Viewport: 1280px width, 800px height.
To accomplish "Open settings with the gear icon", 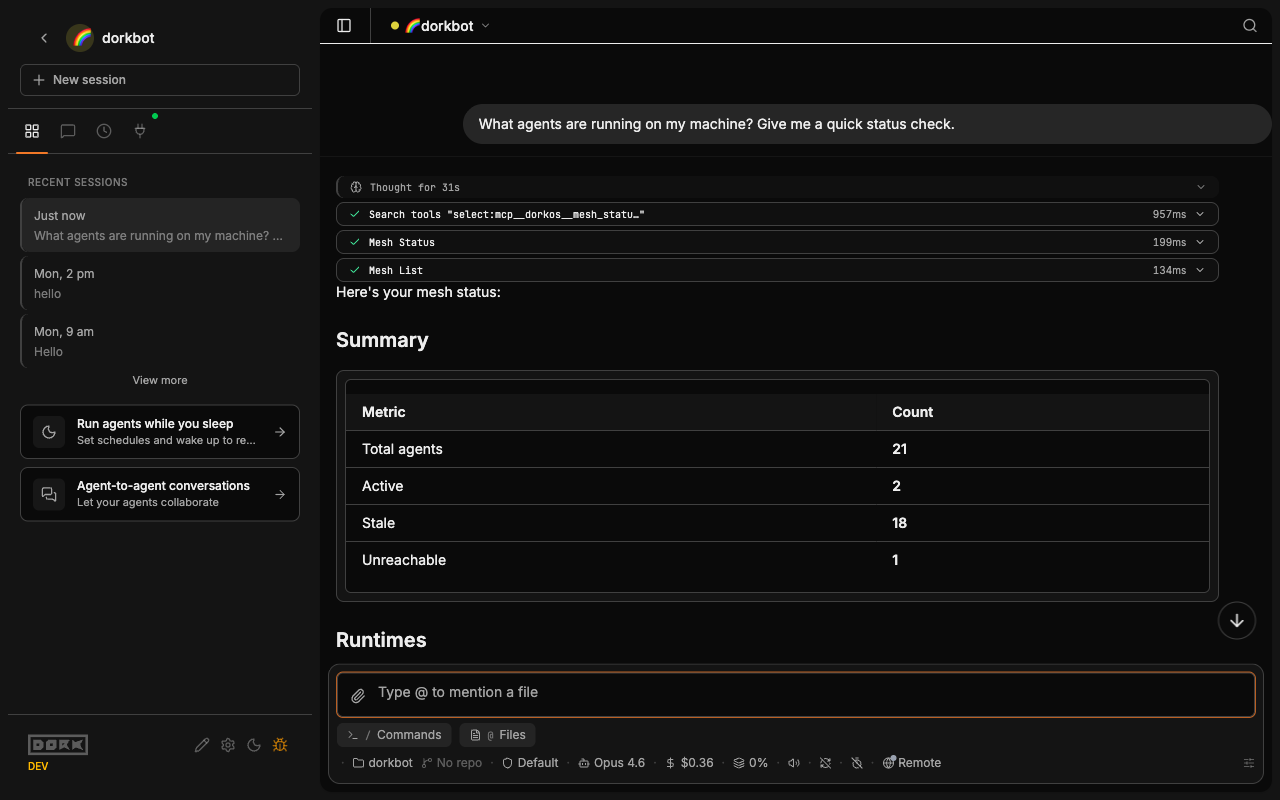I will 228,745.
